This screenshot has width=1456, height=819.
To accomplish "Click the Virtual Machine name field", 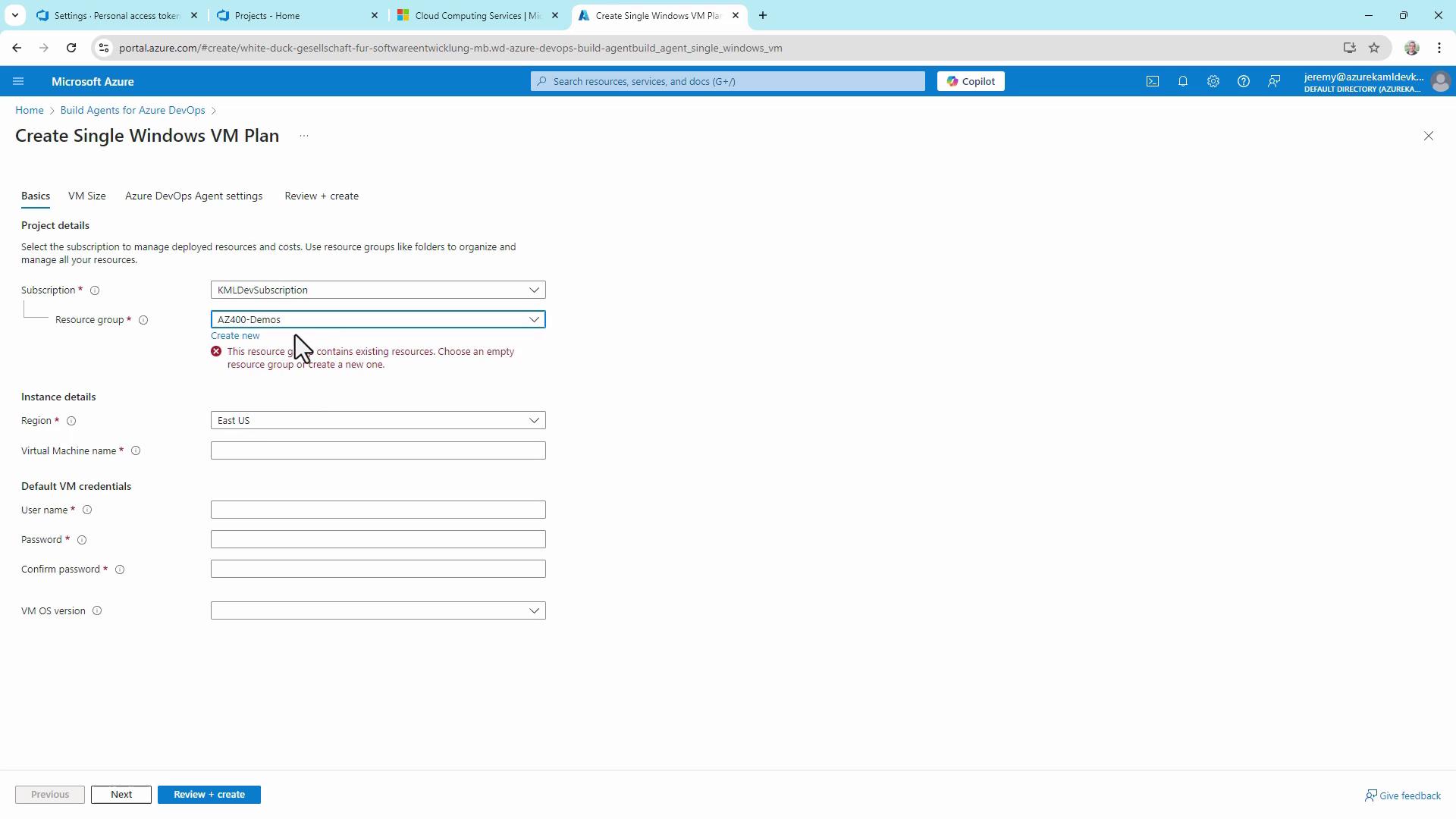I will [x=378, y=450].
